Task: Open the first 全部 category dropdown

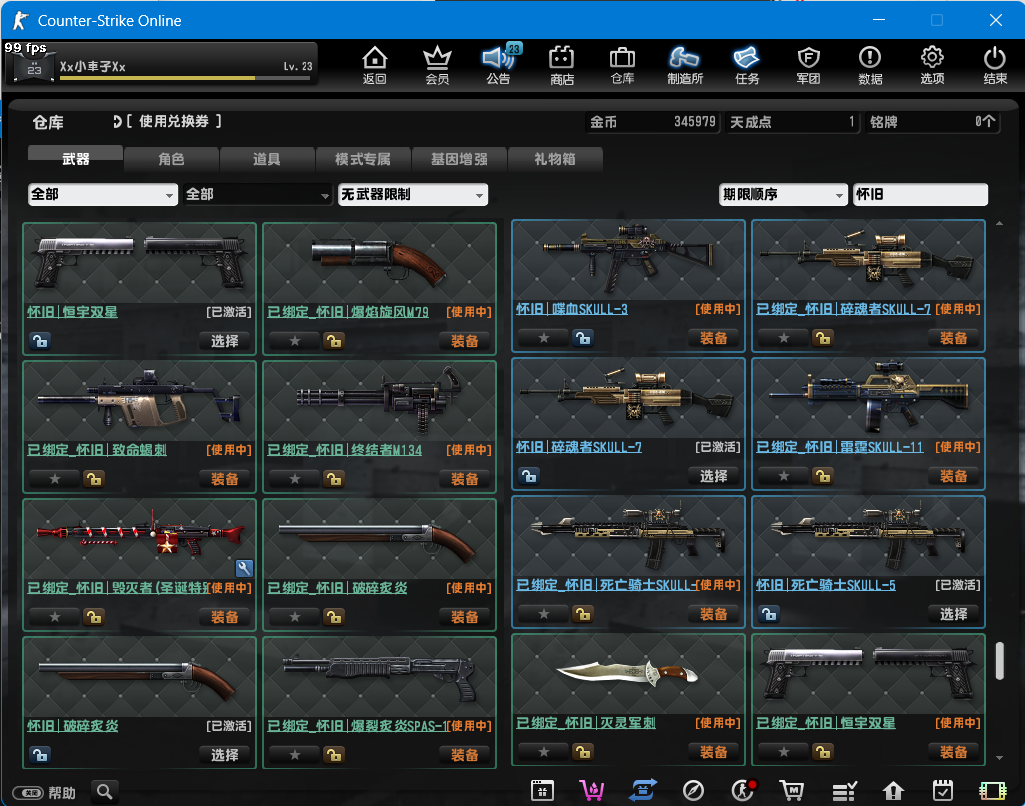Action: coord(103,194)
